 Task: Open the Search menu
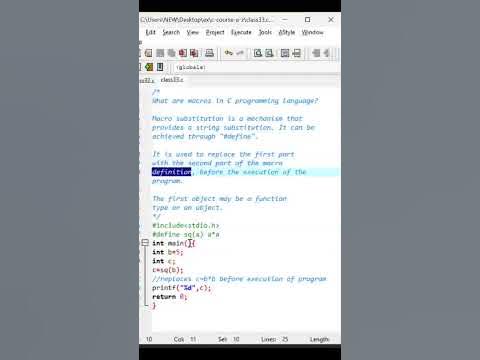pyautogui.click(x=171, y=32)
